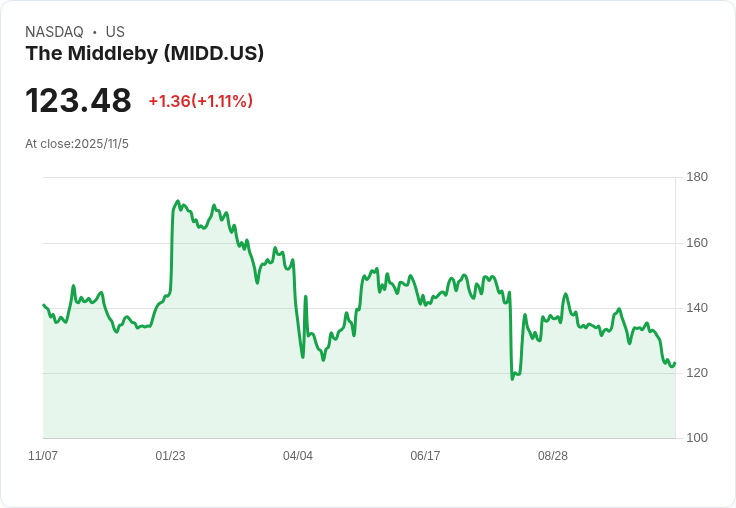Viewport: 736px width, 508px height.
Task: Select the current price 123.48
Action: point(78,100)
